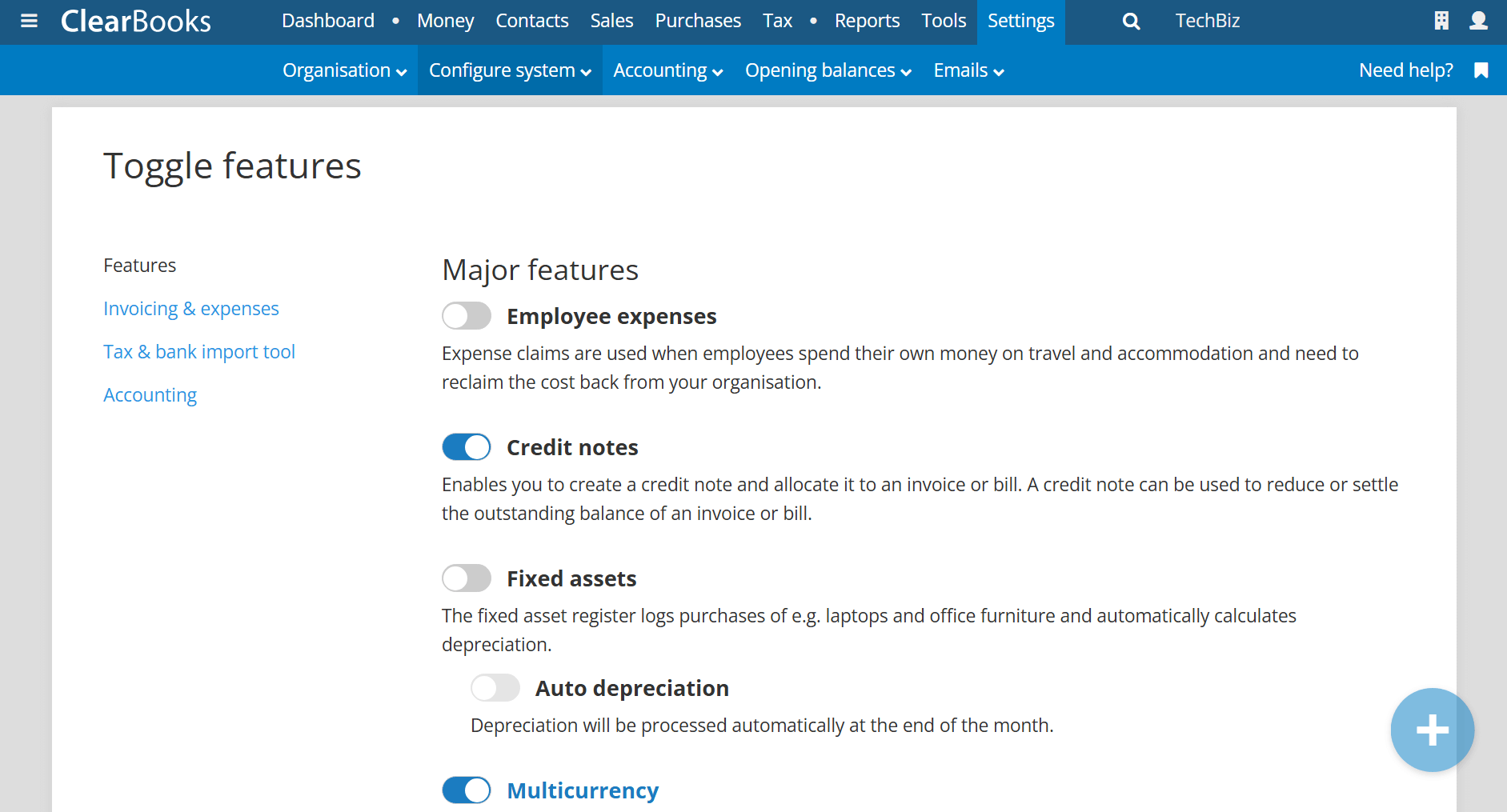Screen dimensions: 1507x812
Task: Open the Reports menu
Action: [x=867, y=21]
